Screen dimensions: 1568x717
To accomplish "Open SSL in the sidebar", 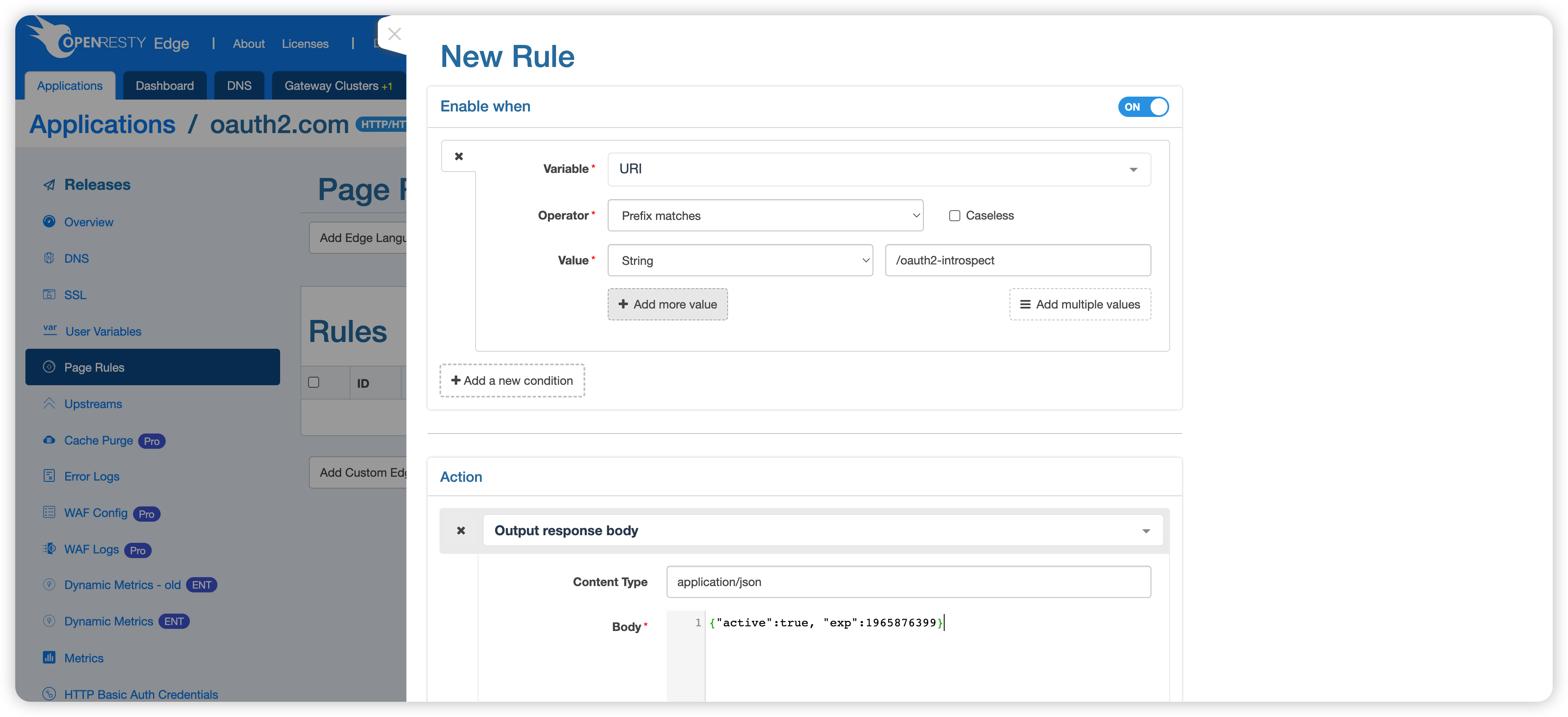I will [x=75, y=295].
